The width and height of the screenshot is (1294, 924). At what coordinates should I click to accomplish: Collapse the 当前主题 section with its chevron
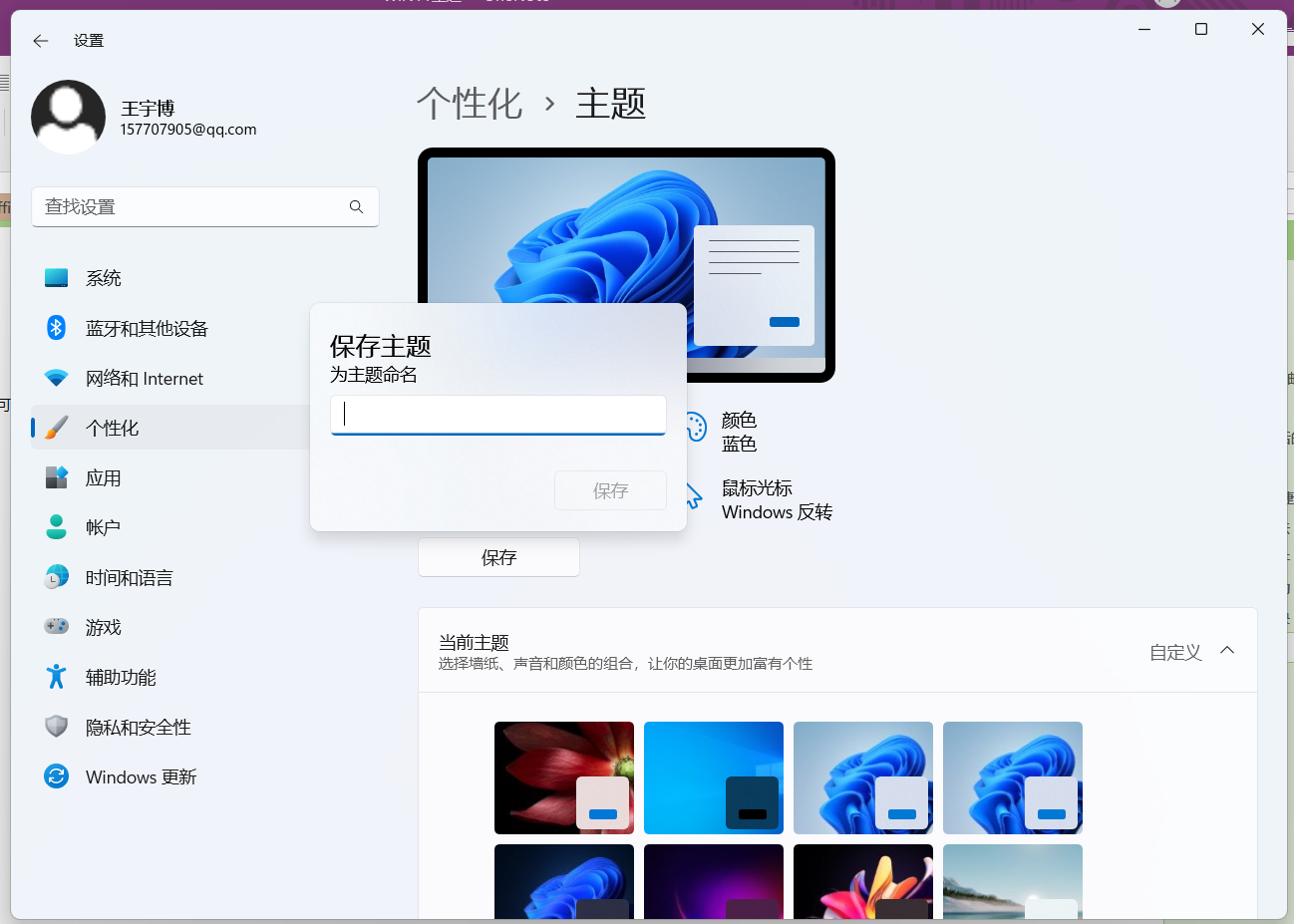click(x=1227, y=651)
